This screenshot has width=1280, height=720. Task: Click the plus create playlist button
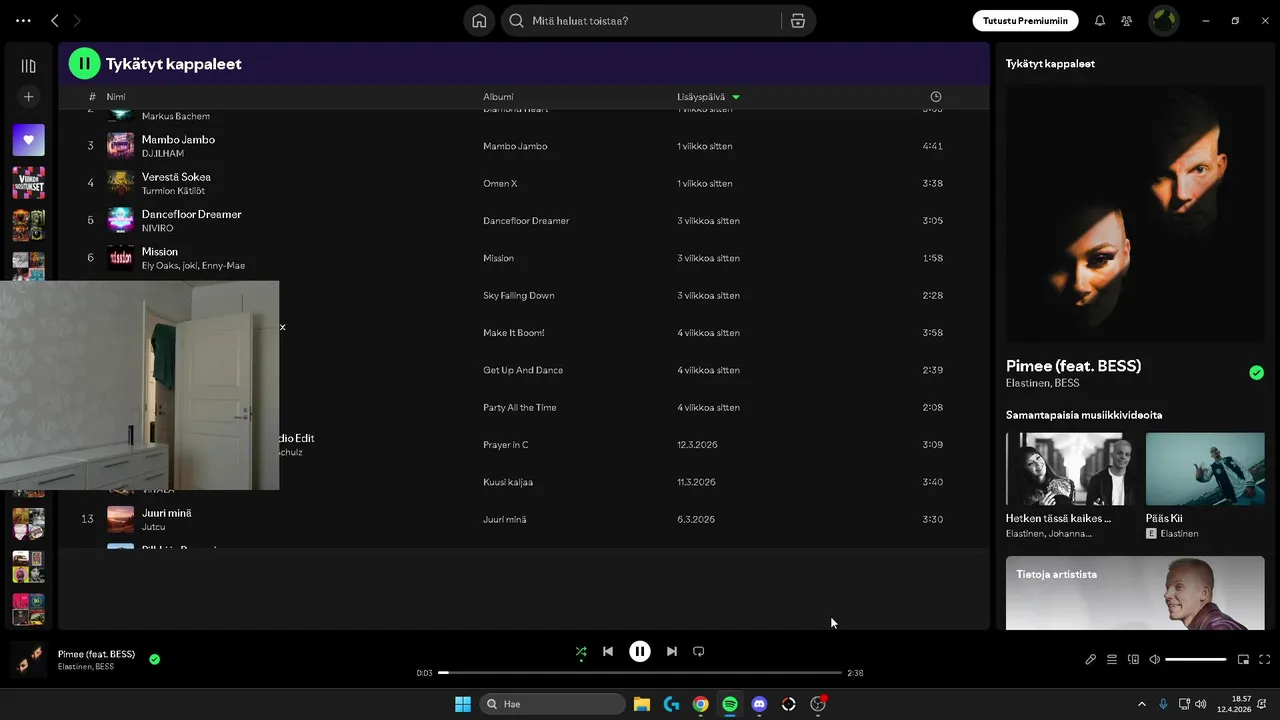click(x=28, y=97)
